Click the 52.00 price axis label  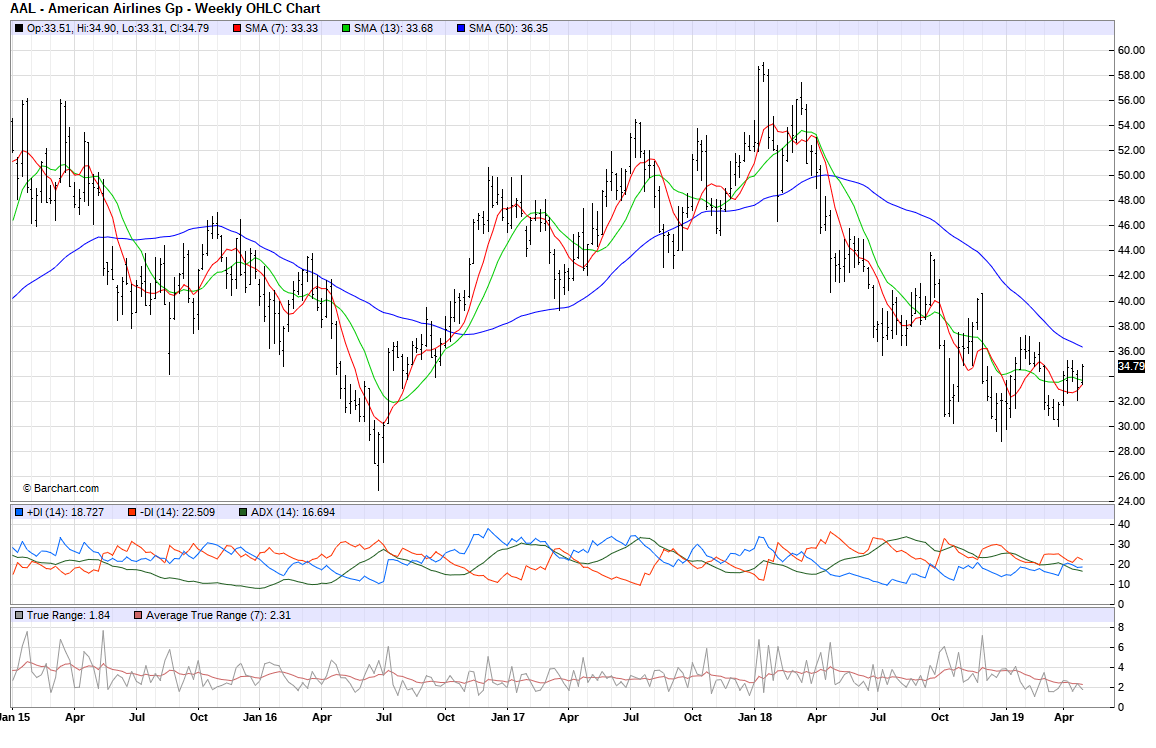[1132, 151]
